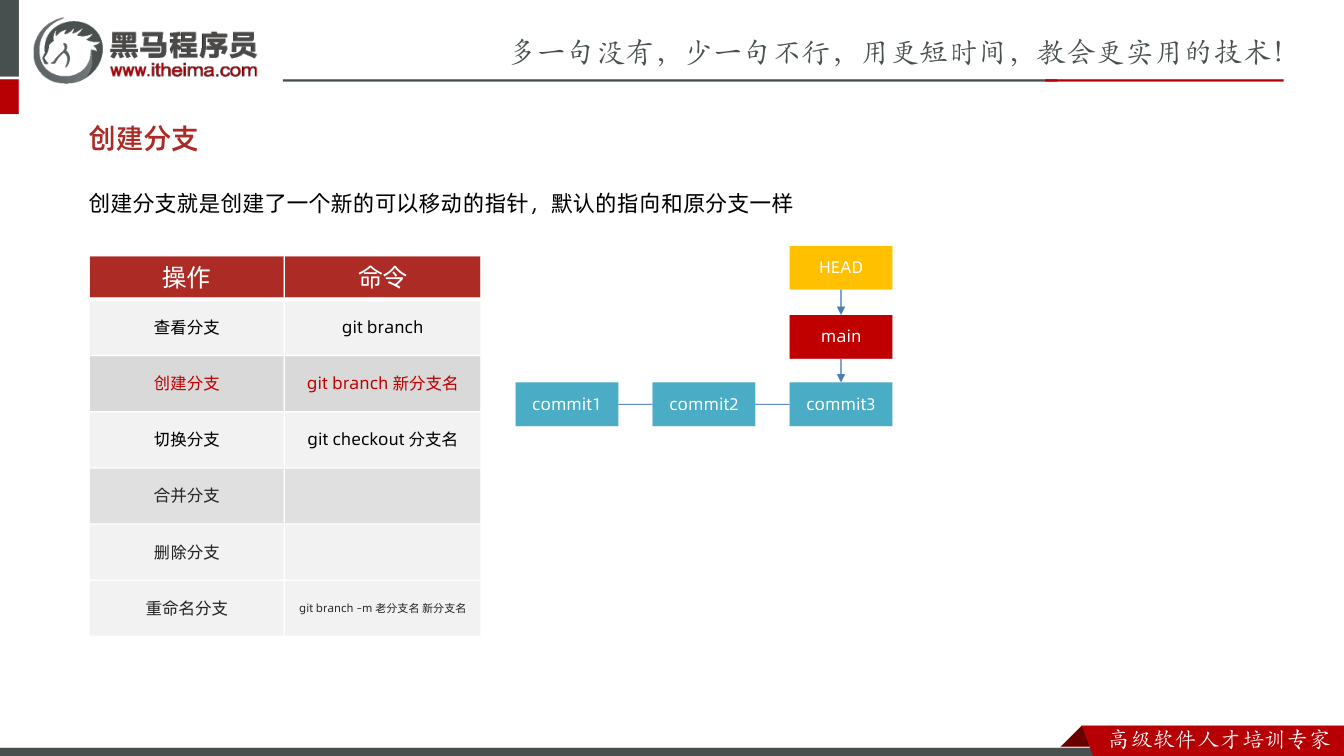
Task: Click the 操作 table header
Action: [x=186, y=277]
